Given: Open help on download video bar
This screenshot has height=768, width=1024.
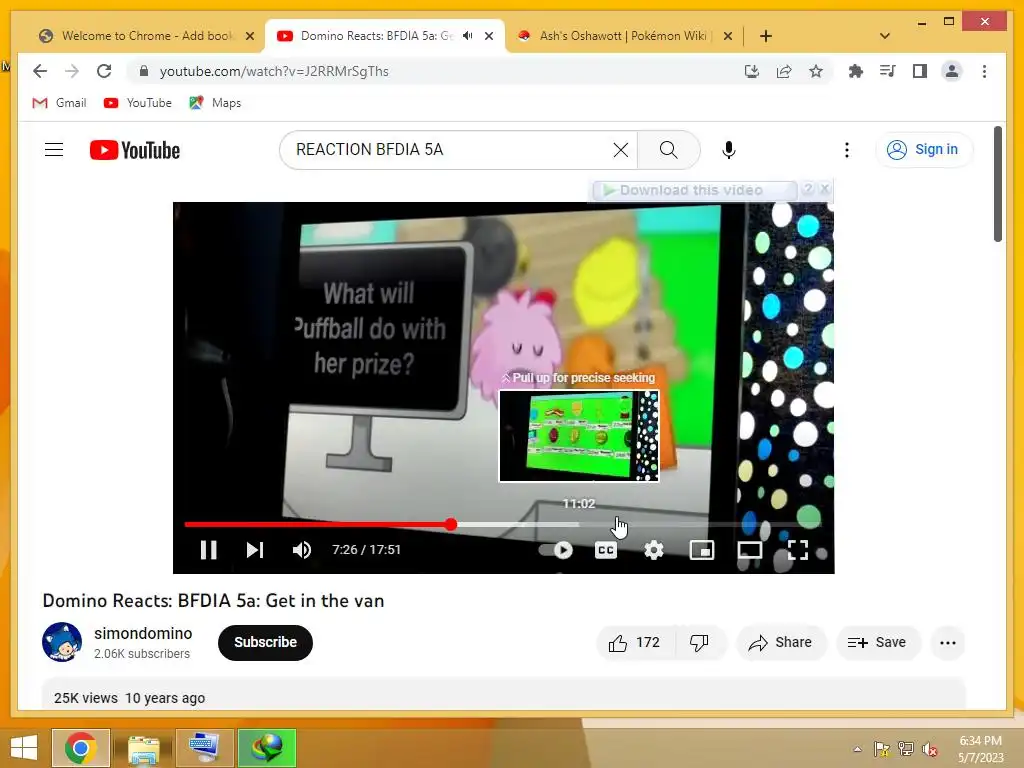Looking at the screenshot, I should tap(808, 189).
